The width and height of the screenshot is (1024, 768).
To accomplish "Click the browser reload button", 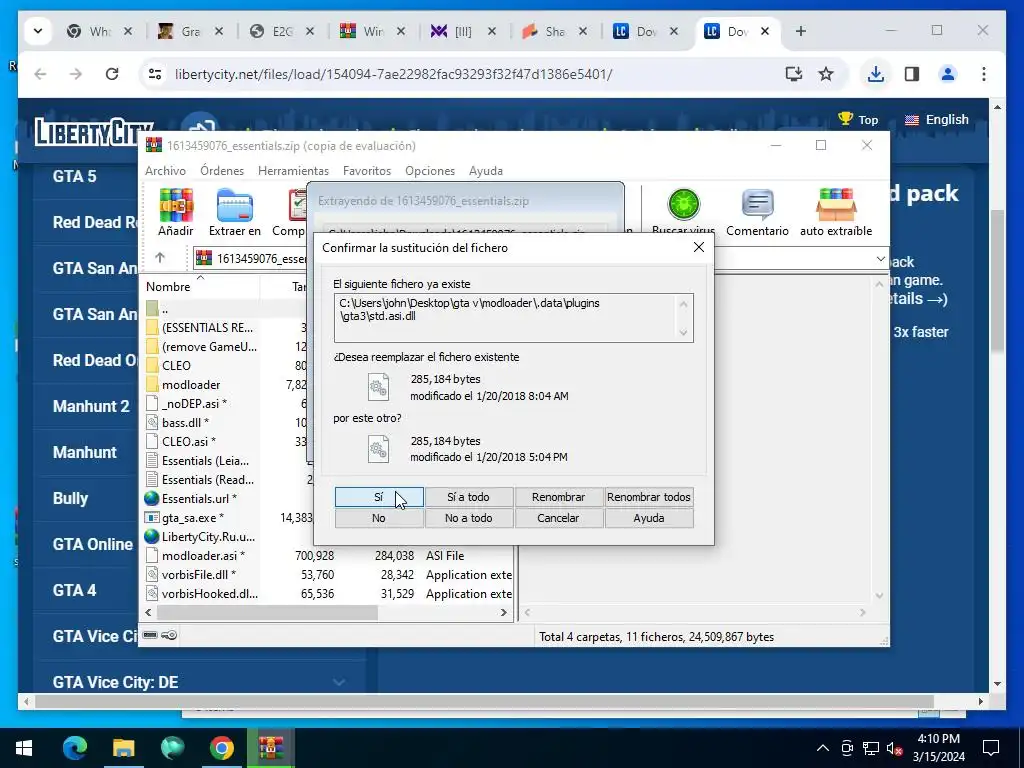I will click(x=112, y=74).
